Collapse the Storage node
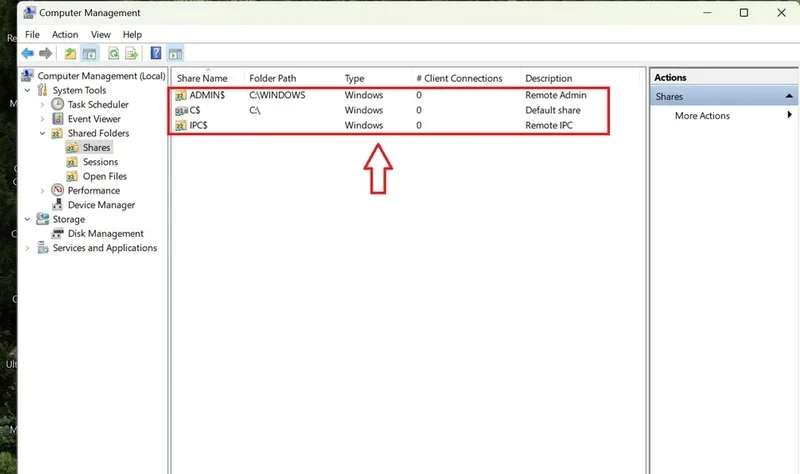The height and width of the screenshot is (474, 800). pos(28,219)
